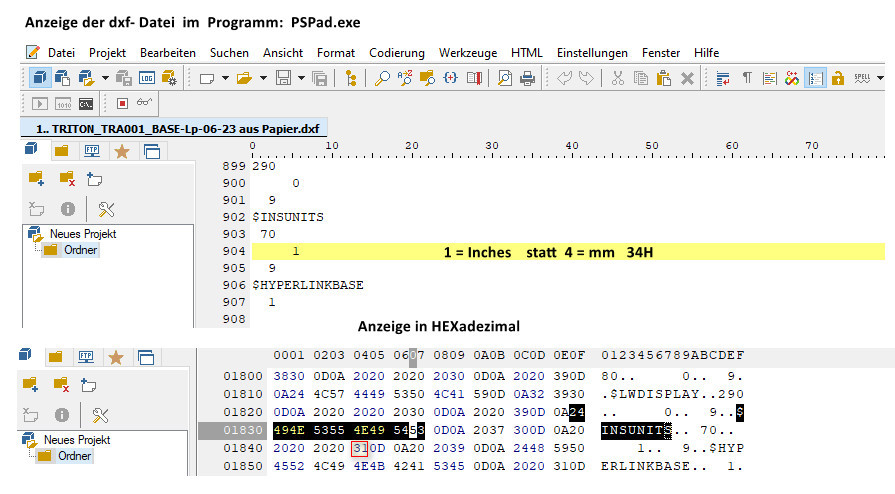895x494 pixels.
Task: Open the Fenster menu
Action: point(660,53)
